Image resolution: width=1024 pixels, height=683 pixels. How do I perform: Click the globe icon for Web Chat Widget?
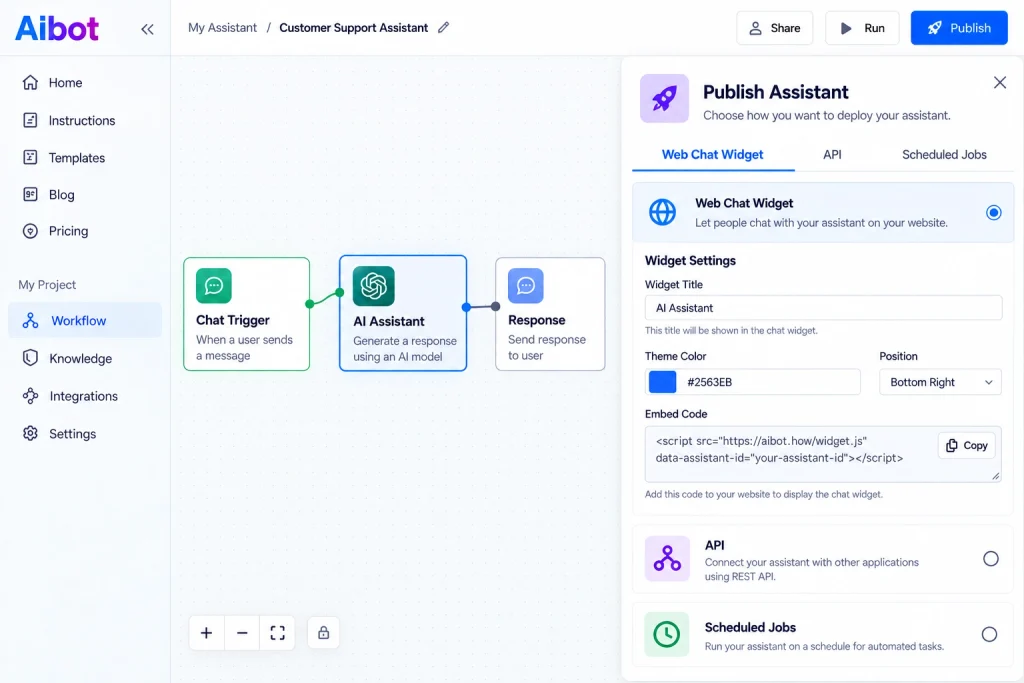pyautogui.click(x=662, y=212)
